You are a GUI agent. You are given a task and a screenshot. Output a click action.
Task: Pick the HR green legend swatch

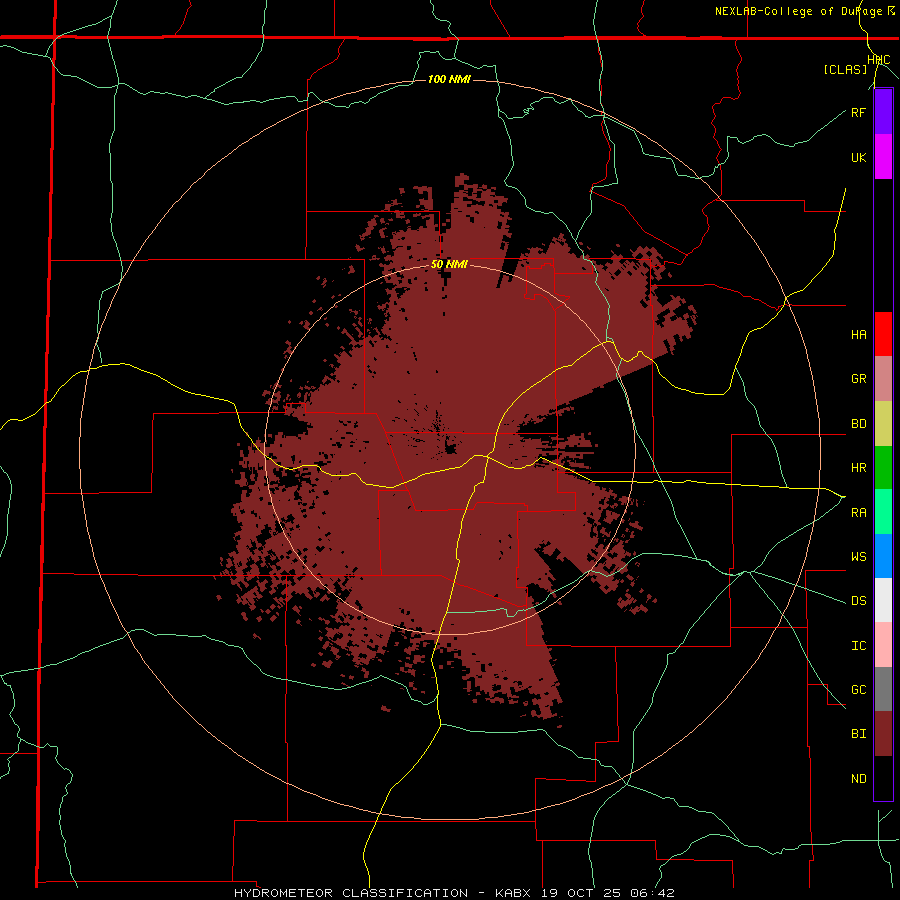883,467
